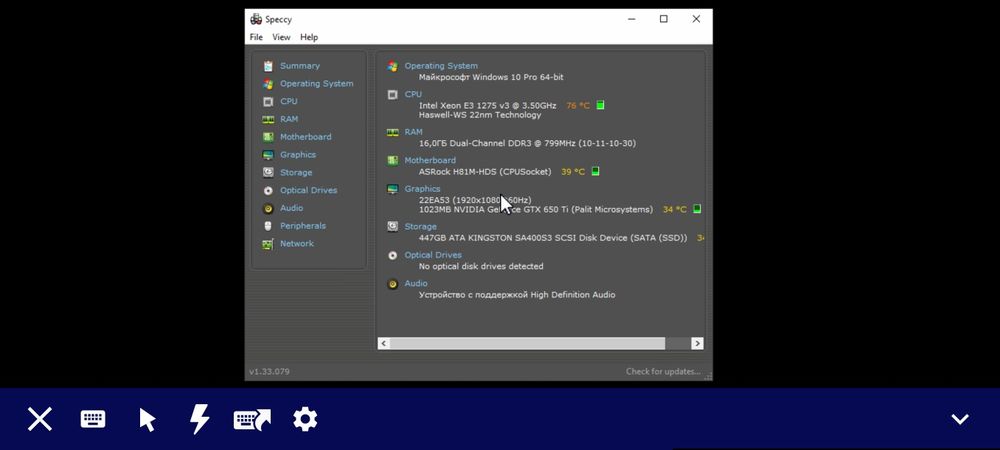Image resolution: width=1000 pixels, height=450 pixels.
Task: Click the 39 °C motherboard temperature value
Action: (x=573, y=172)
